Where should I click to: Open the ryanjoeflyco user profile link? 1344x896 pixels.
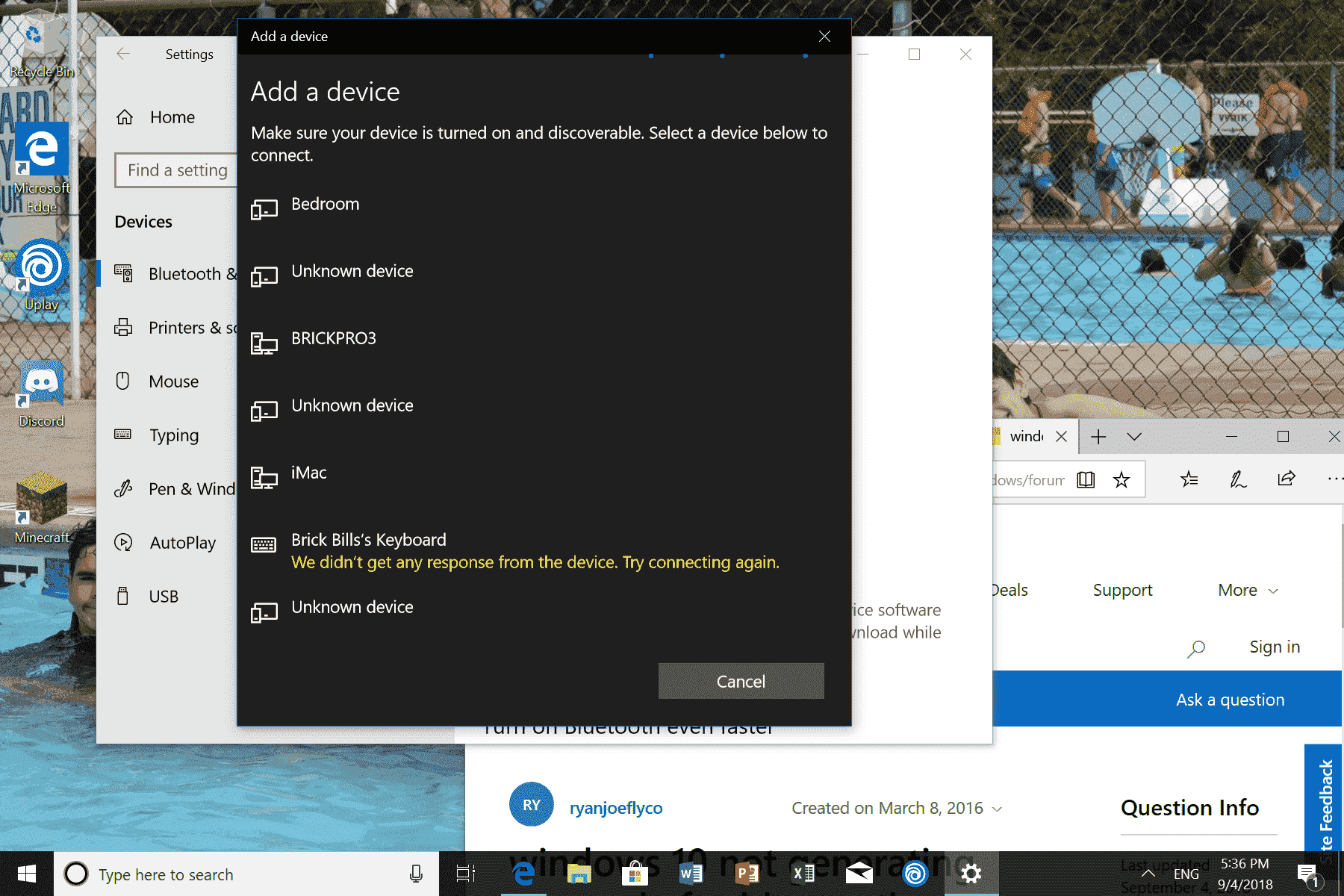616,808
